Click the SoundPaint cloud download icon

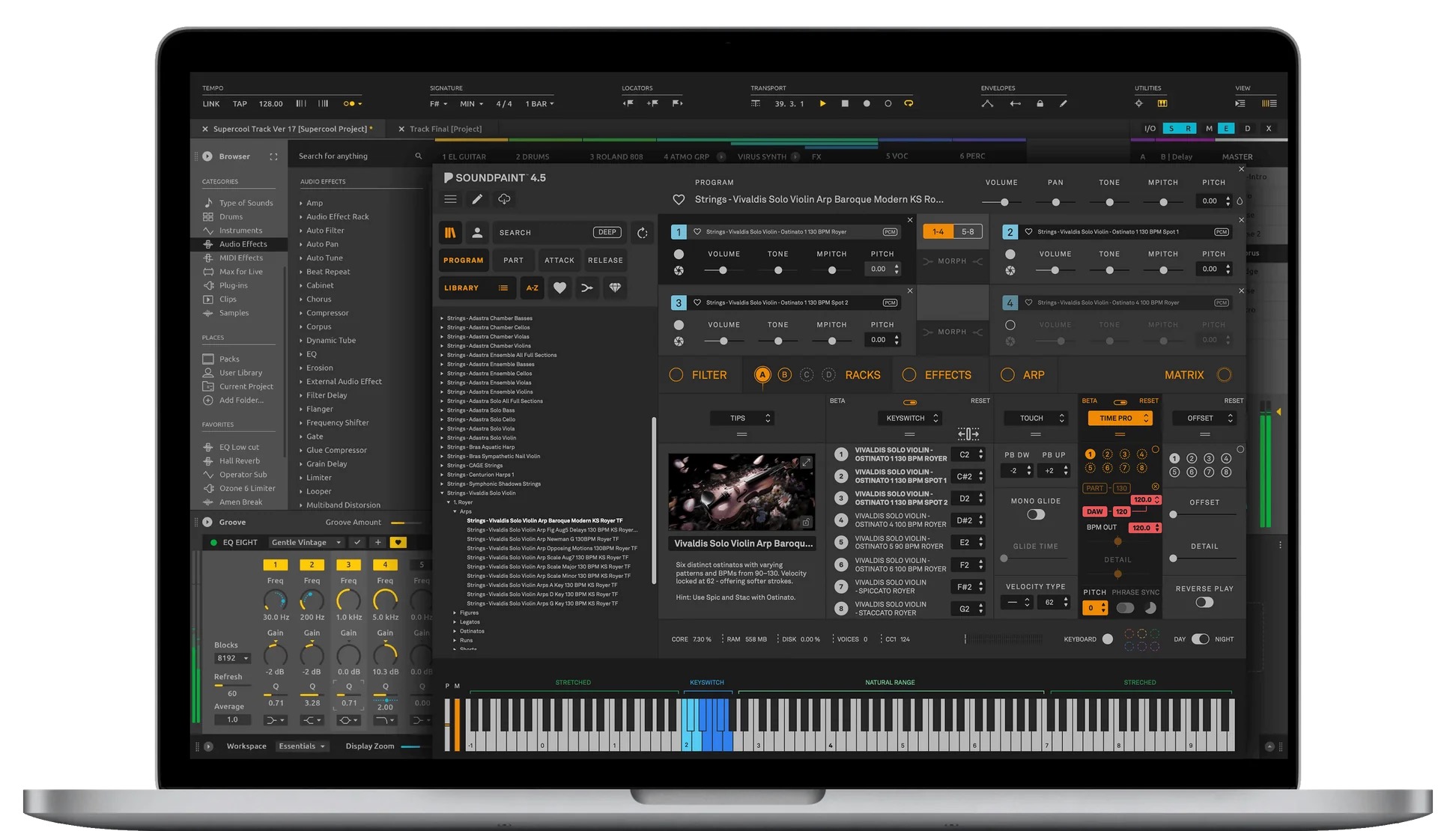coord(504,199)
